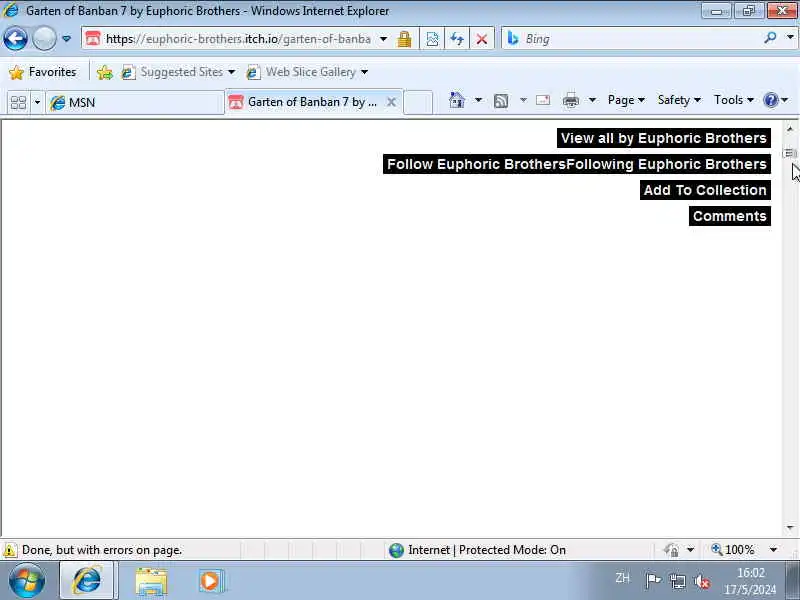This screenshot has height=600, width=800.
Task: Open Suggested Sites dropdown
Action: [x=178, y=72]
